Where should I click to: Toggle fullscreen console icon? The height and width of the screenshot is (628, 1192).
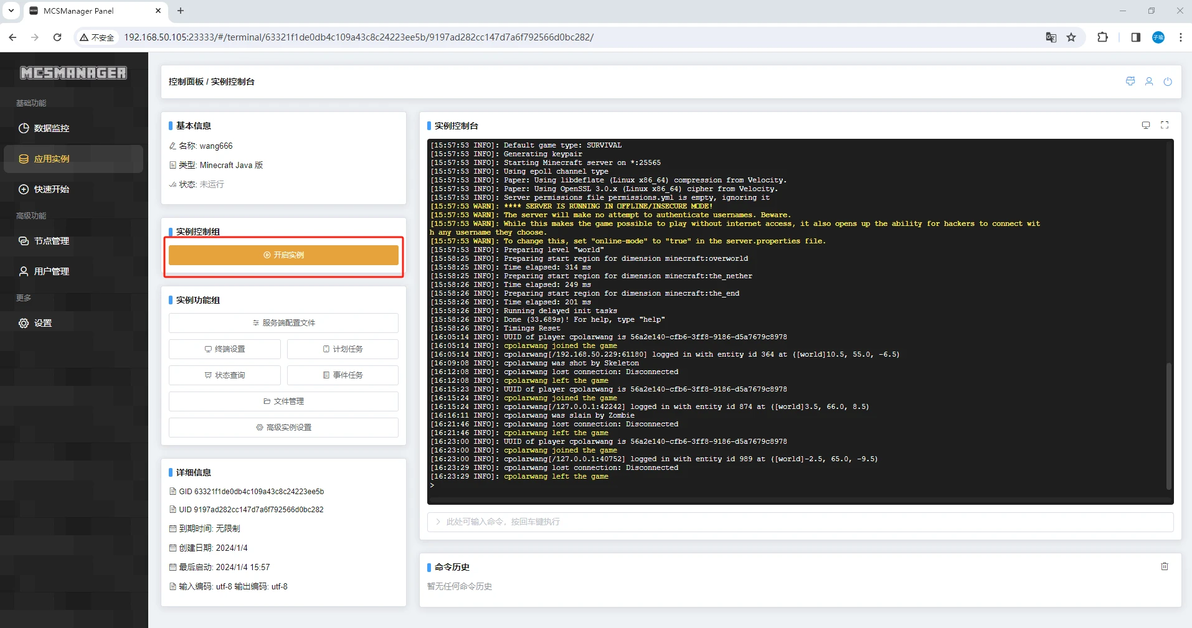coord(1165,125)
